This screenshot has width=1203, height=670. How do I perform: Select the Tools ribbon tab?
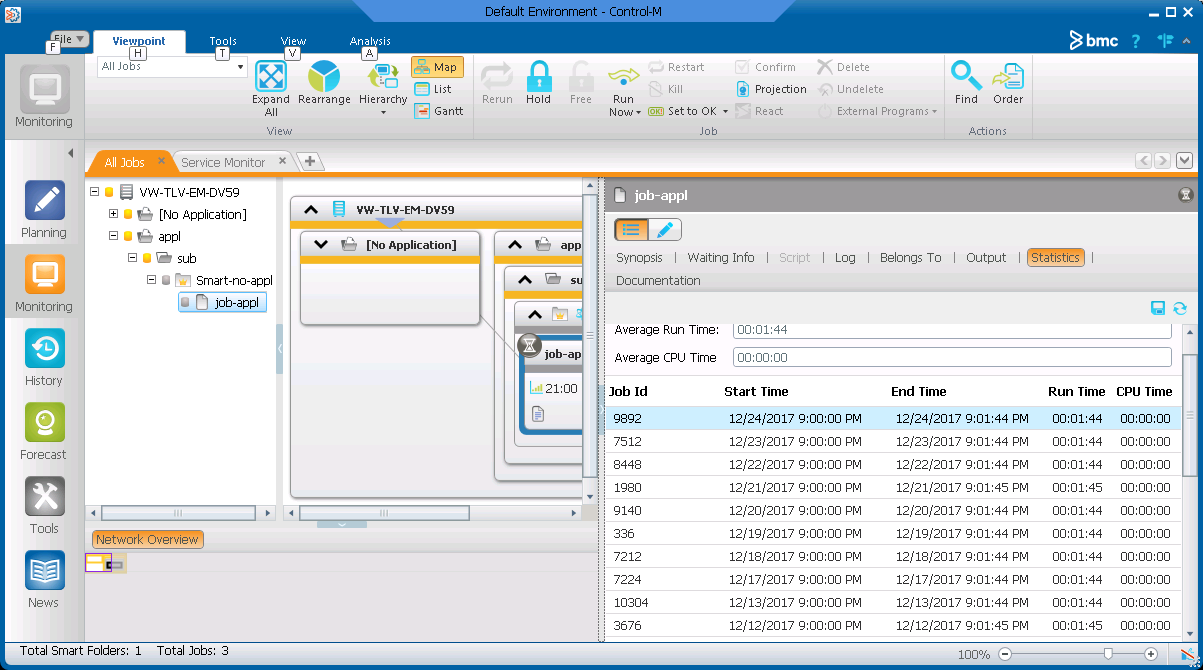223,41
